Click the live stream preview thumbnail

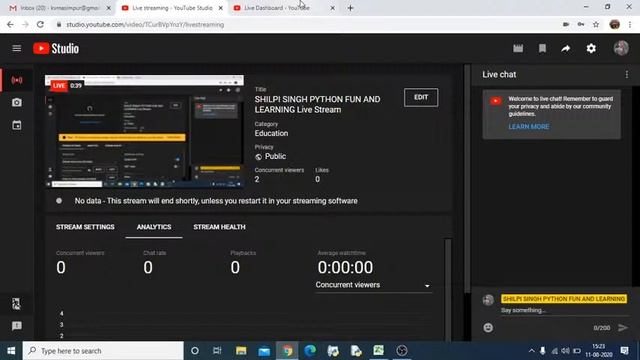pos(144,131)
